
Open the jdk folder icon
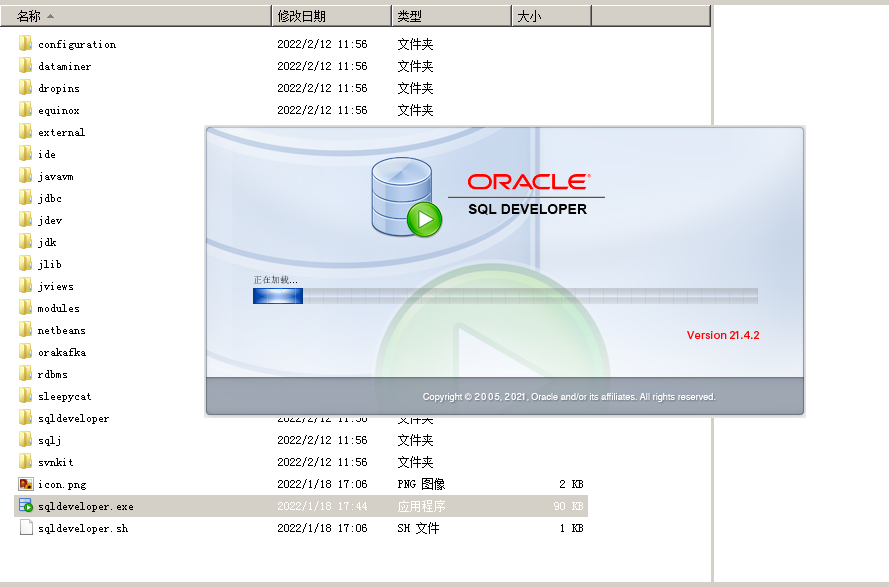pos(23,242)
